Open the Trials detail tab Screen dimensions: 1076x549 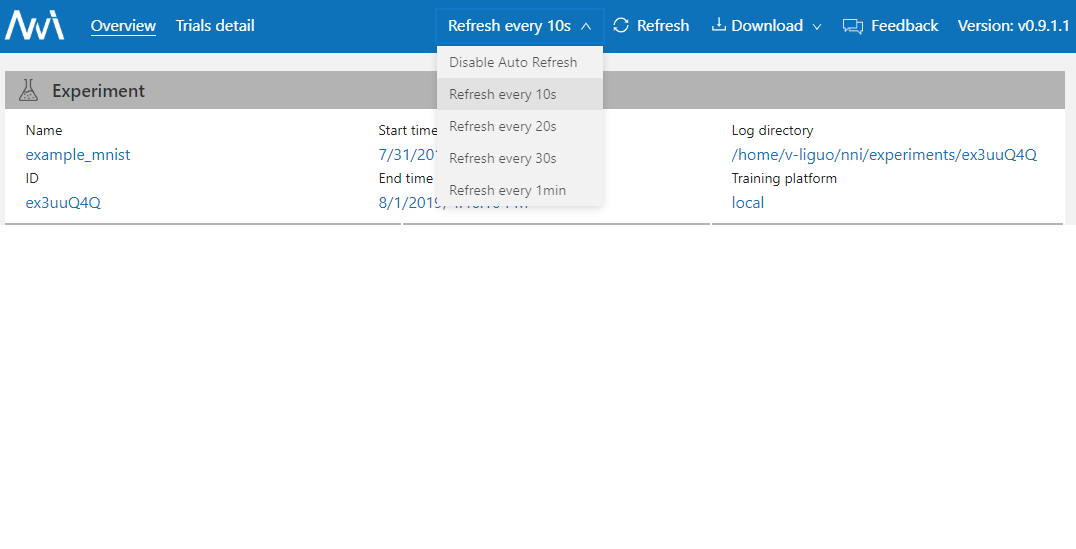coord(215,26)
